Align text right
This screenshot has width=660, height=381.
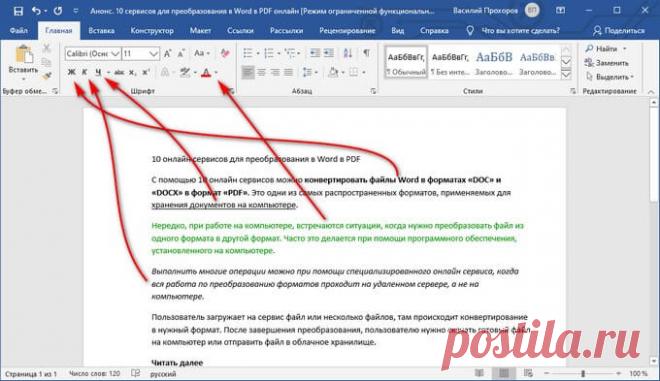coord(275,72)
